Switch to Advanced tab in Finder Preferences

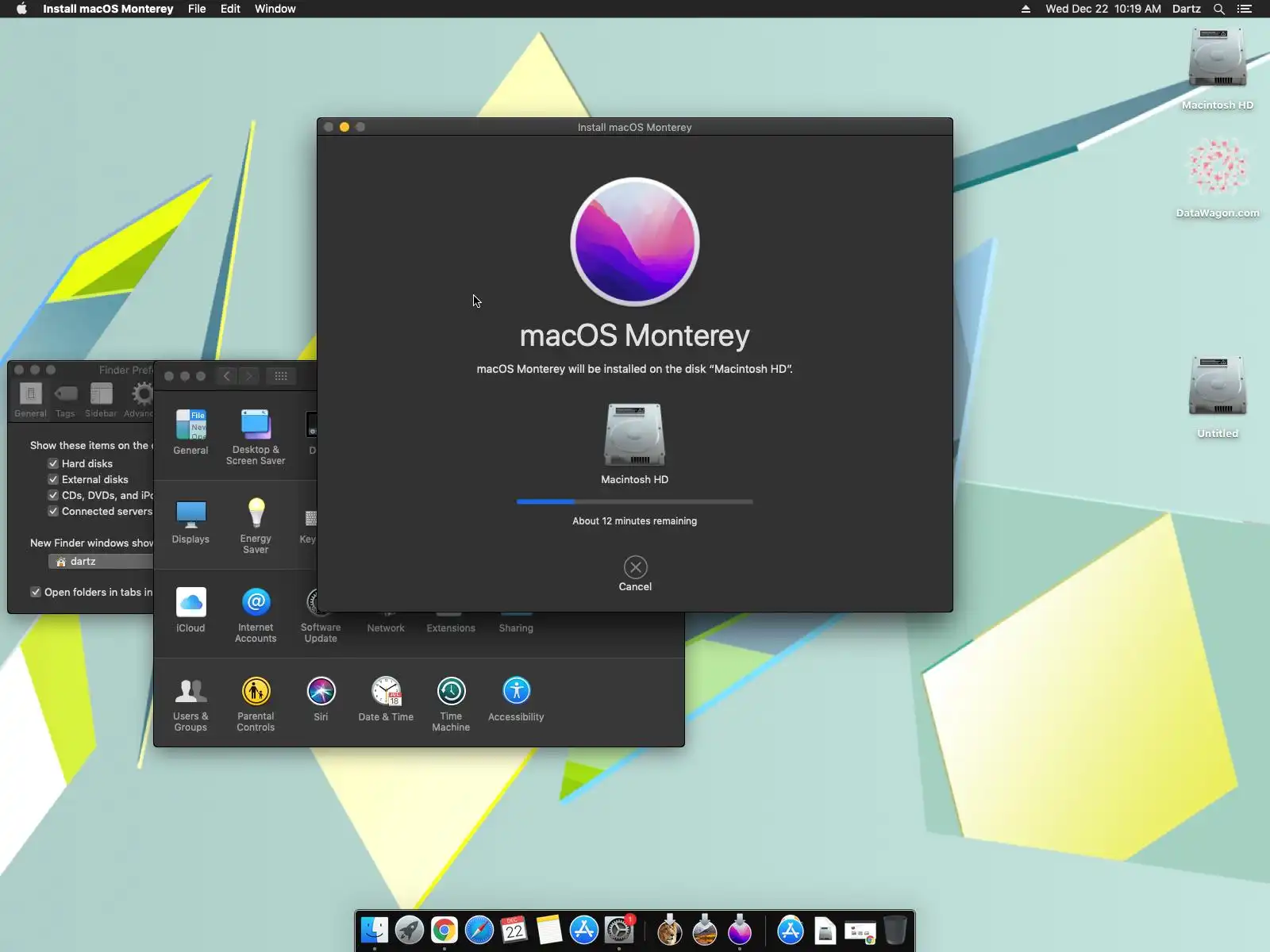[140, 399]
